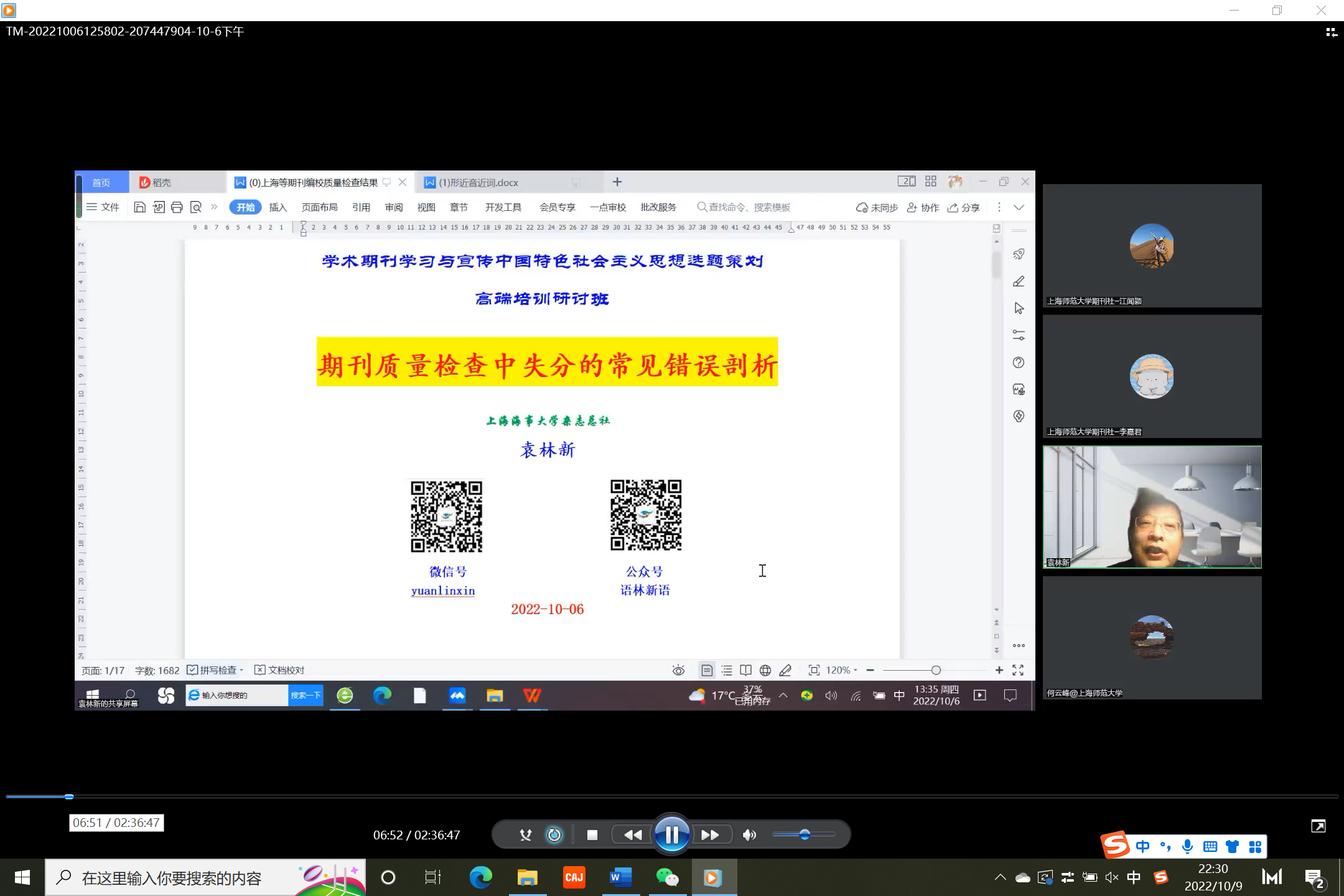Click the fast-forward button in the player
The height and width of the screenshot is (896, 1344).
pos(710,835)
